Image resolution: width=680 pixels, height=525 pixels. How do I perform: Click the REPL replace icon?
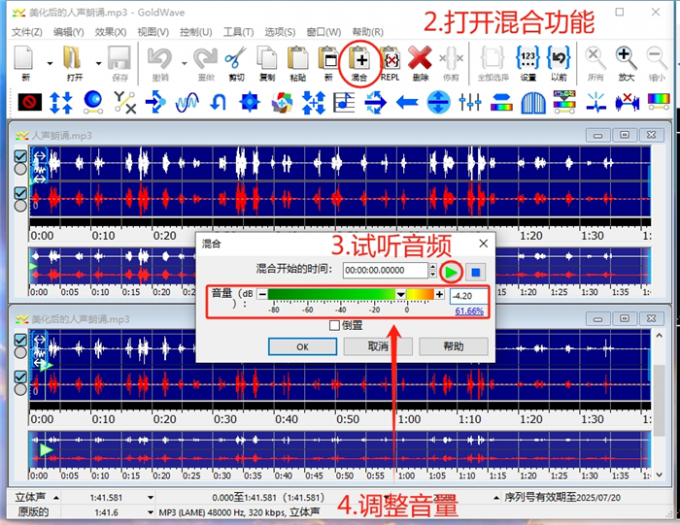point(390,58)
